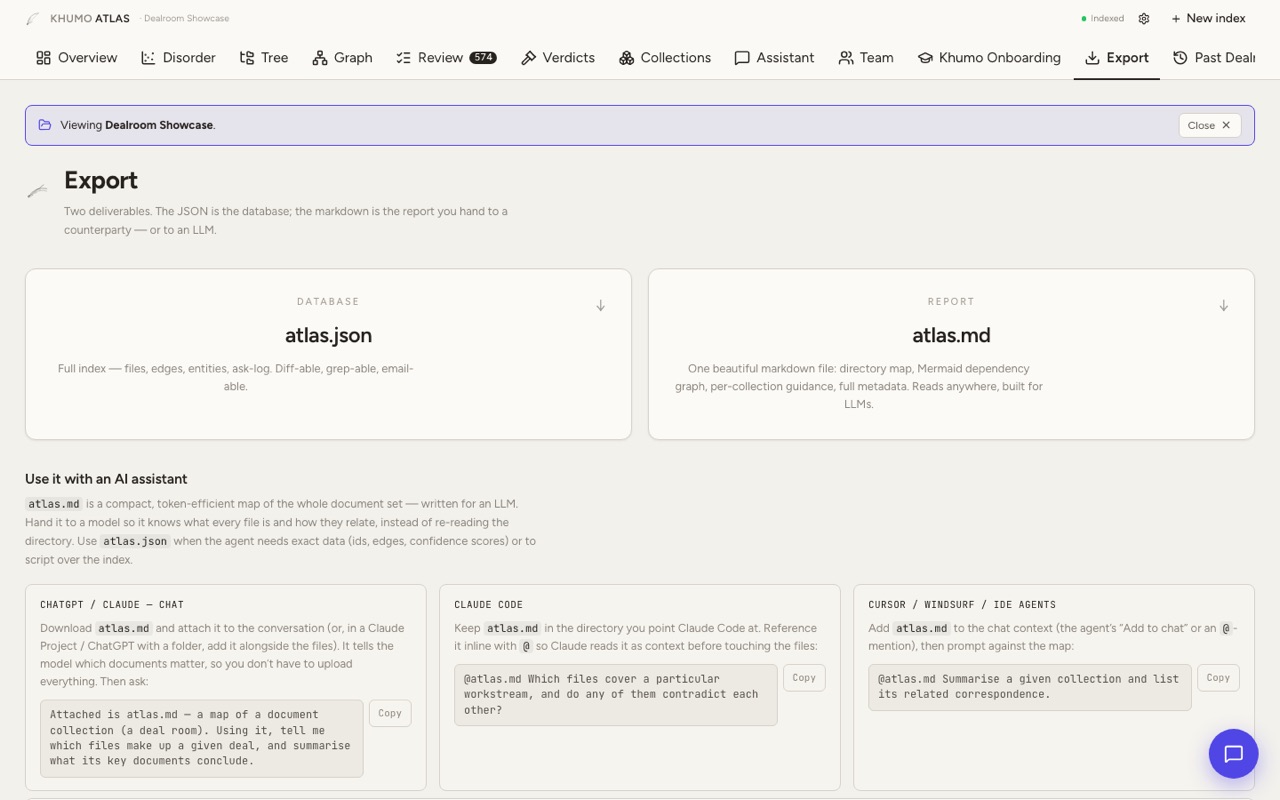Close the Dealroom Showcase banner
The image size is (1280, 800).
tap(1210, 125)
